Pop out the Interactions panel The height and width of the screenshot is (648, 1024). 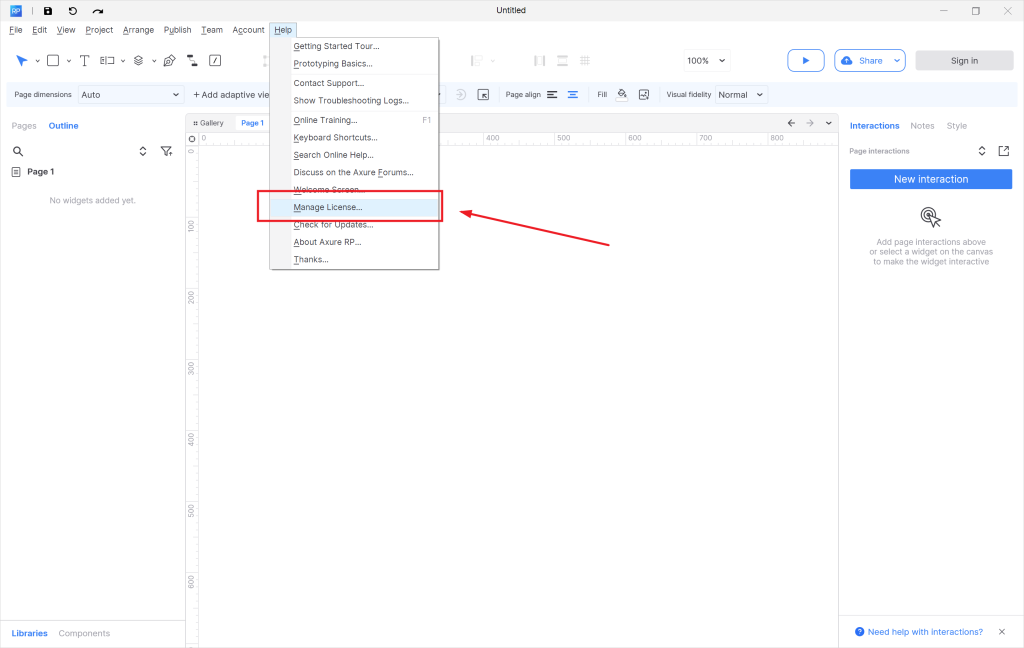click(1004, 151)
